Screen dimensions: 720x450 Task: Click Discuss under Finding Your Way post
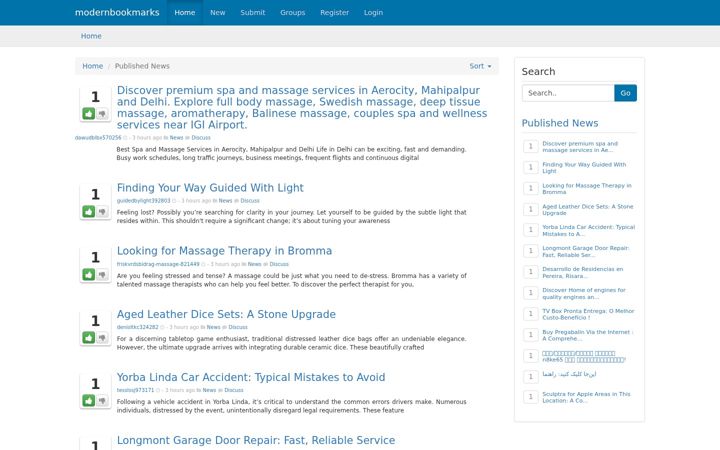point(250,201)
